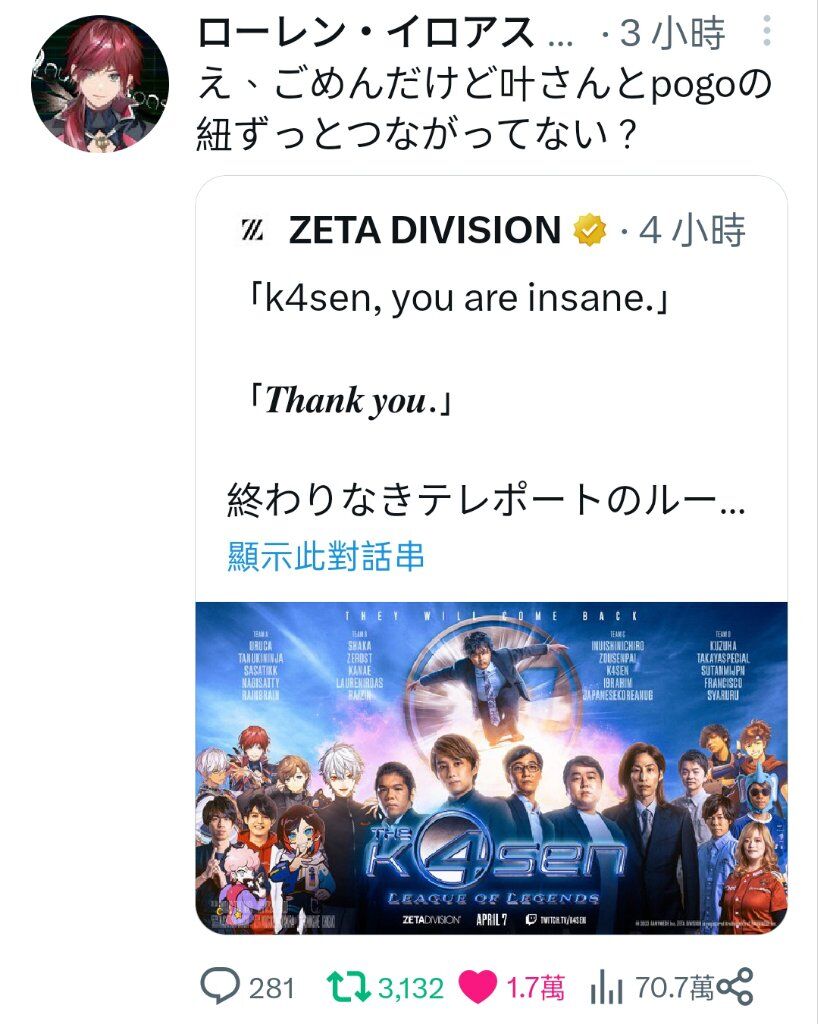
Task: Open the reply icon with 281 comments
Action: [219, 986]
